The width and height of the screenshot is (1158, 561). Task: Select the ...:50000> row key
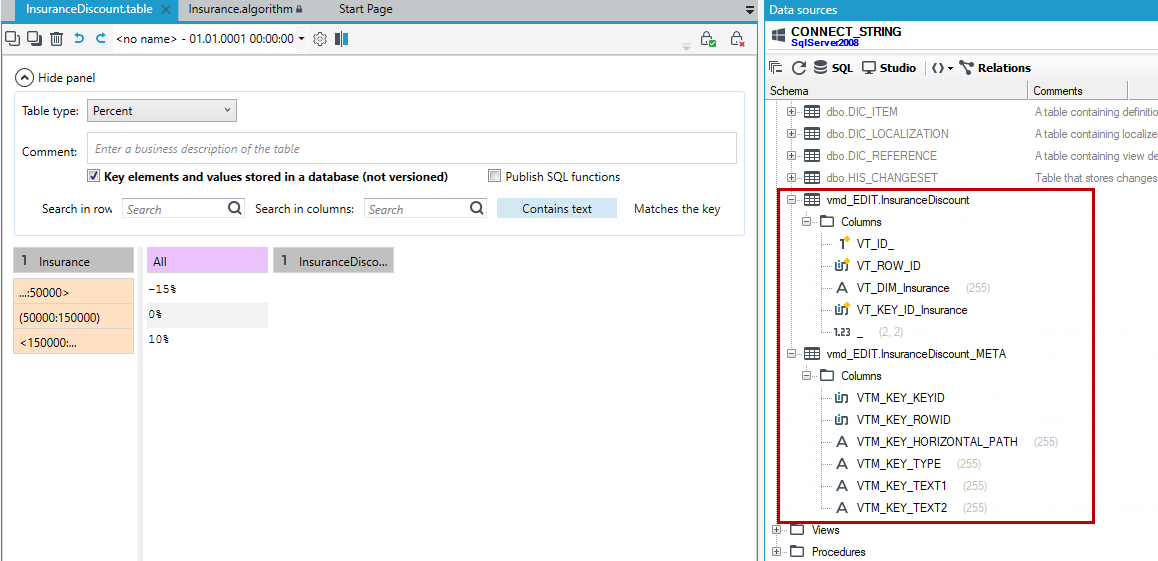coord(73,292)
